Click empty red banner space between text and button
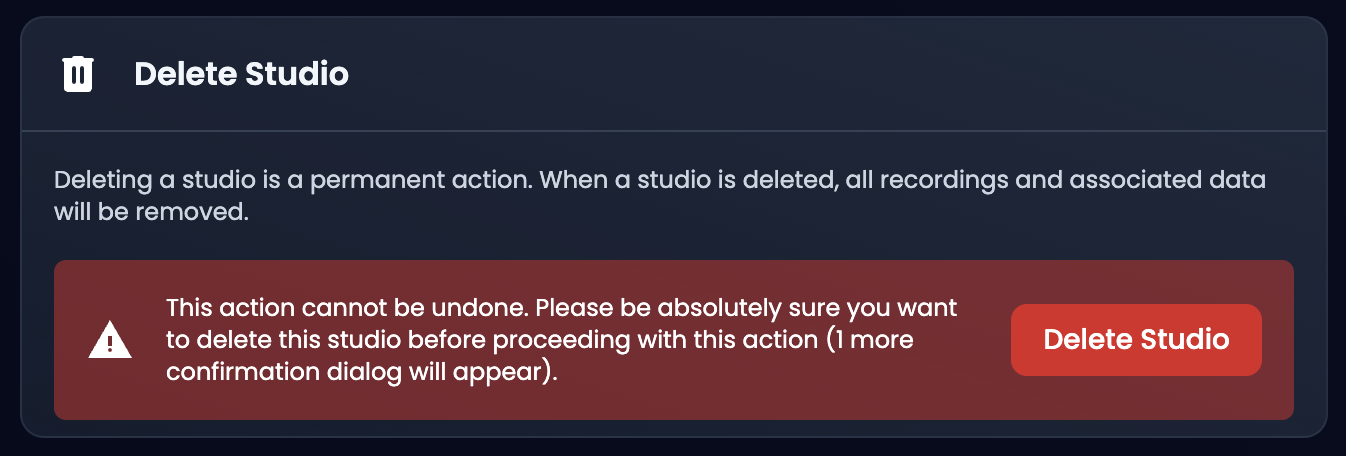The width and height of the screenshot is (1346, 456). (984, 340)
